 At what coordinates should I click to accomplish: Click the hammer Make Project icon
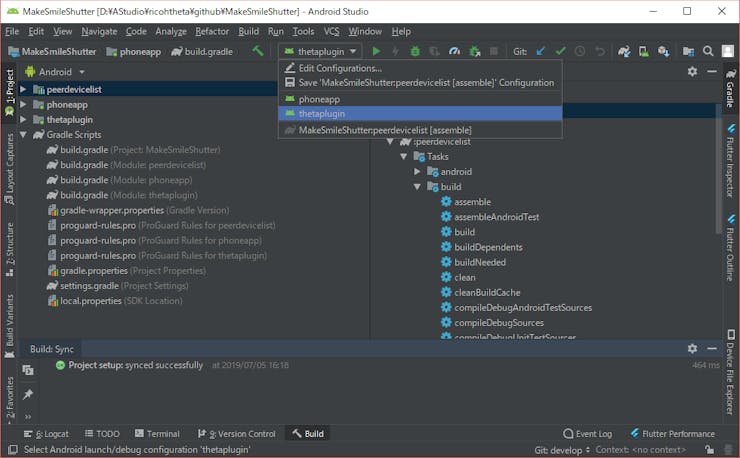pos(258,51)
